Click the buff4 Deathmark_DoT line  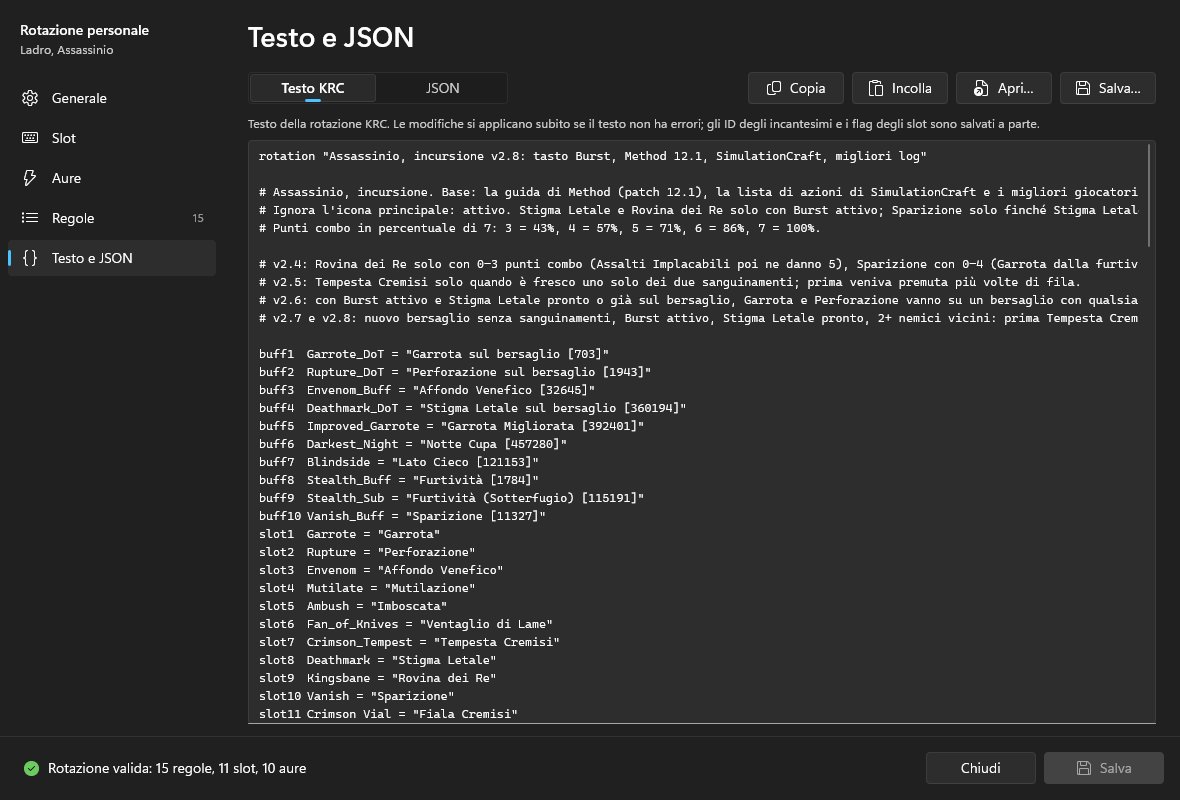472,408
